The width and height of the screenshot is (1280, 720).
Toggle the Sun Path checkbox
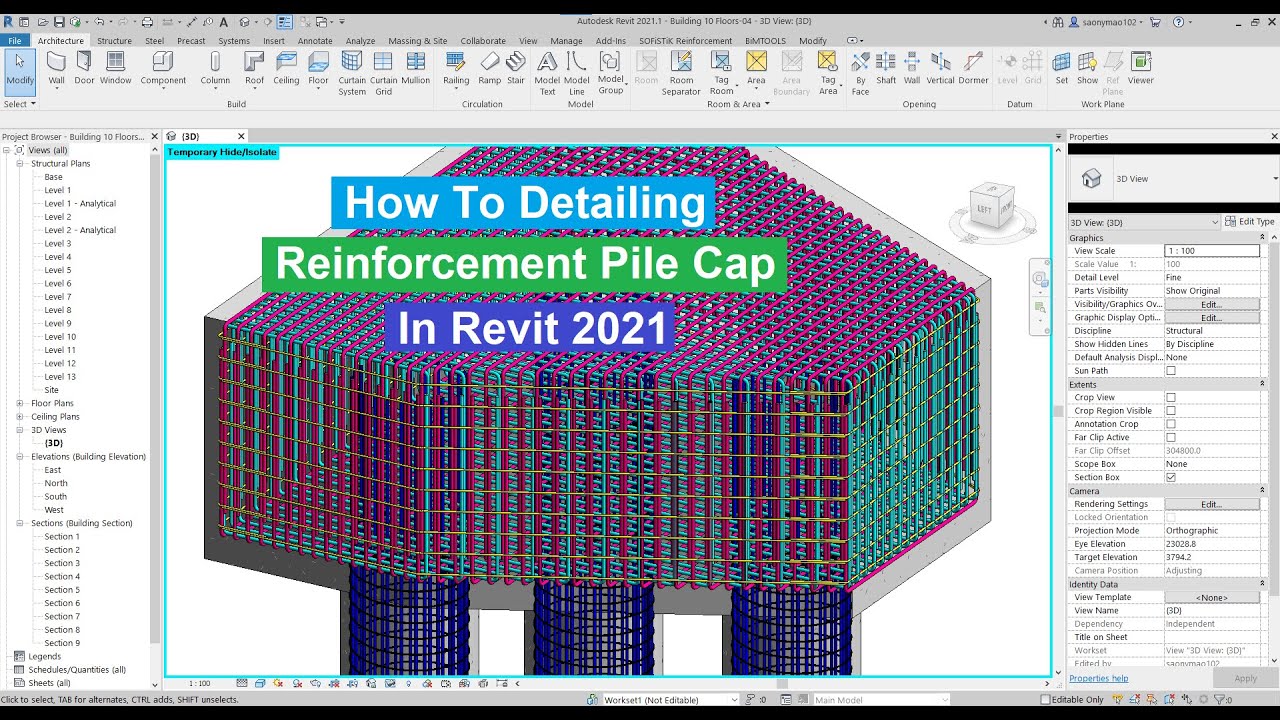click(x=1171, y=371)
